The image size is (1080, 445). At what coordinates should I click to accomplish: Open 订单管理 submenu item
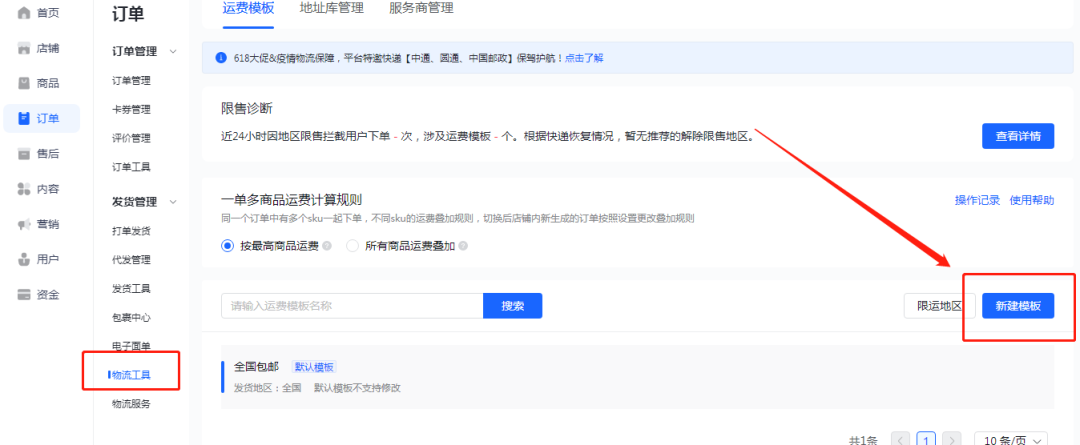pyautogui.click(x=131, y=81)
